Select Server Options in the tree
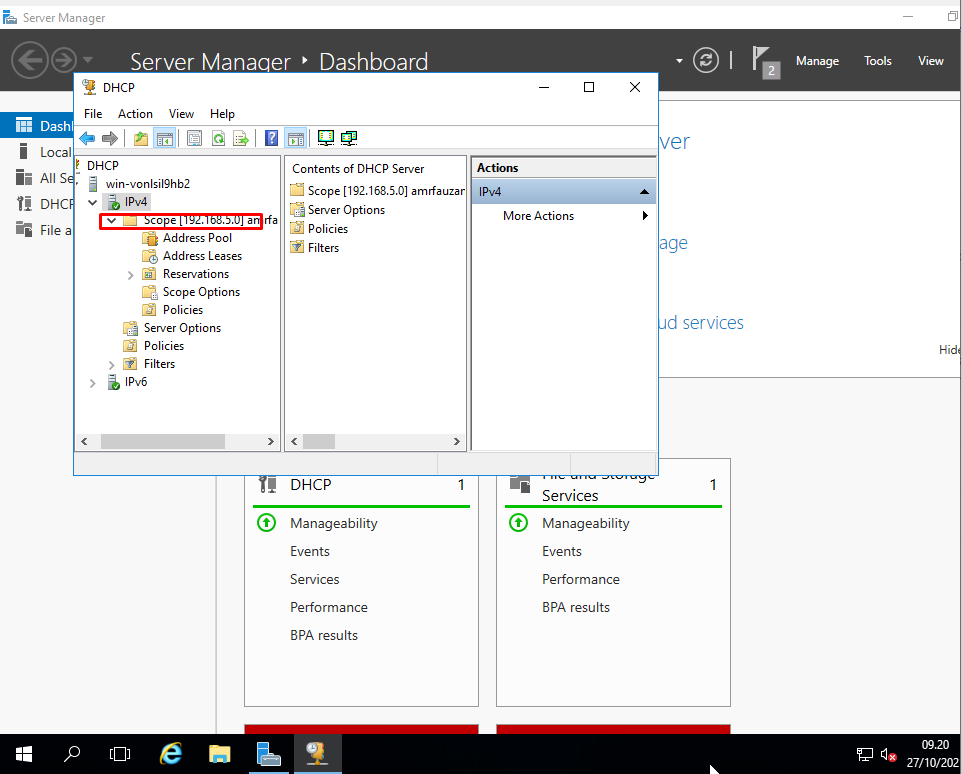The width and height of the screenshot is (963, 774). point(182,327)
